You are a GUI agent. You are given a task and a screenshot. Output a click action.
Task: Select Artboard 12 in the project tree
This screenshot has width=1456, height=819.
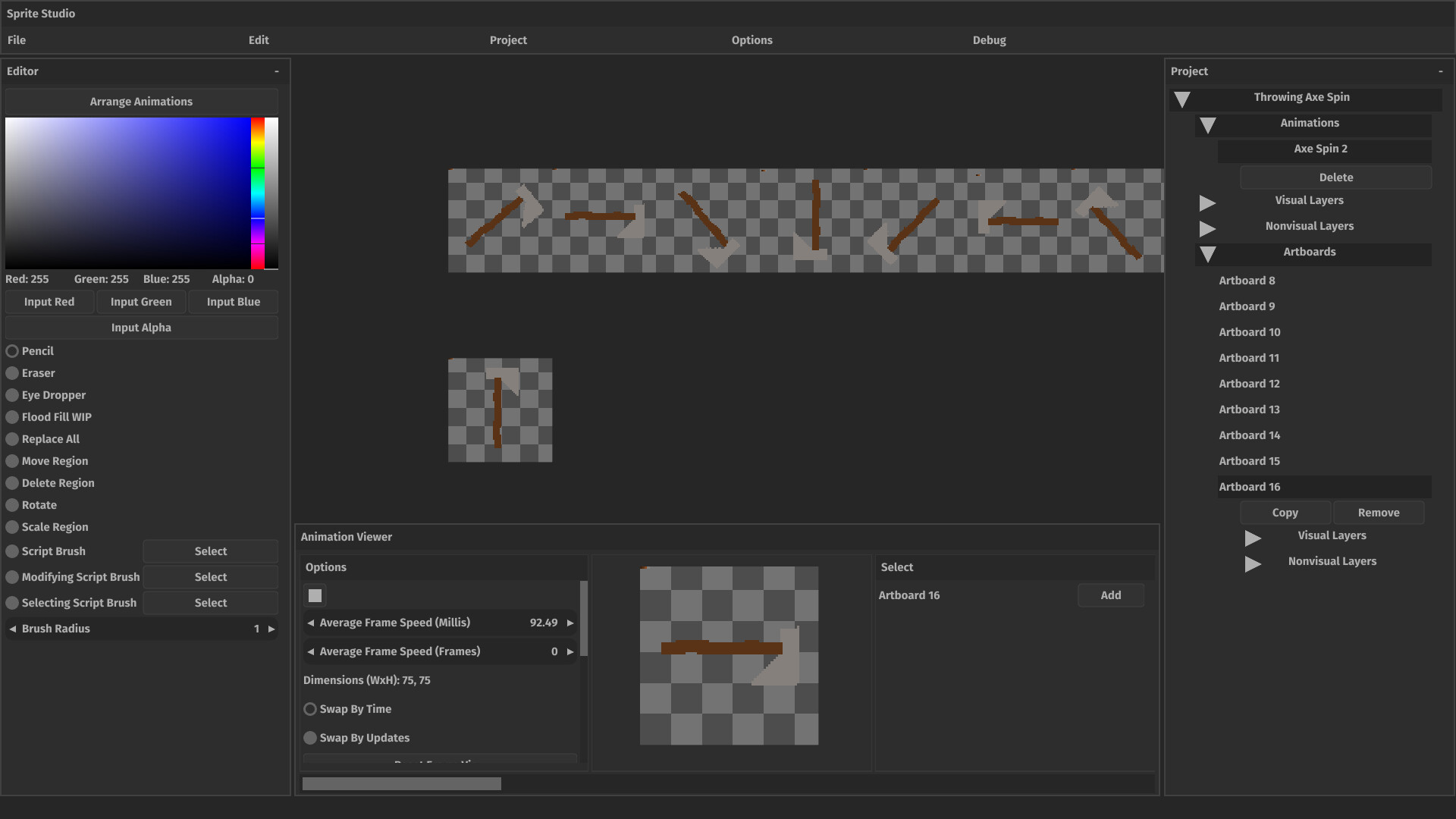(1249, 383)
